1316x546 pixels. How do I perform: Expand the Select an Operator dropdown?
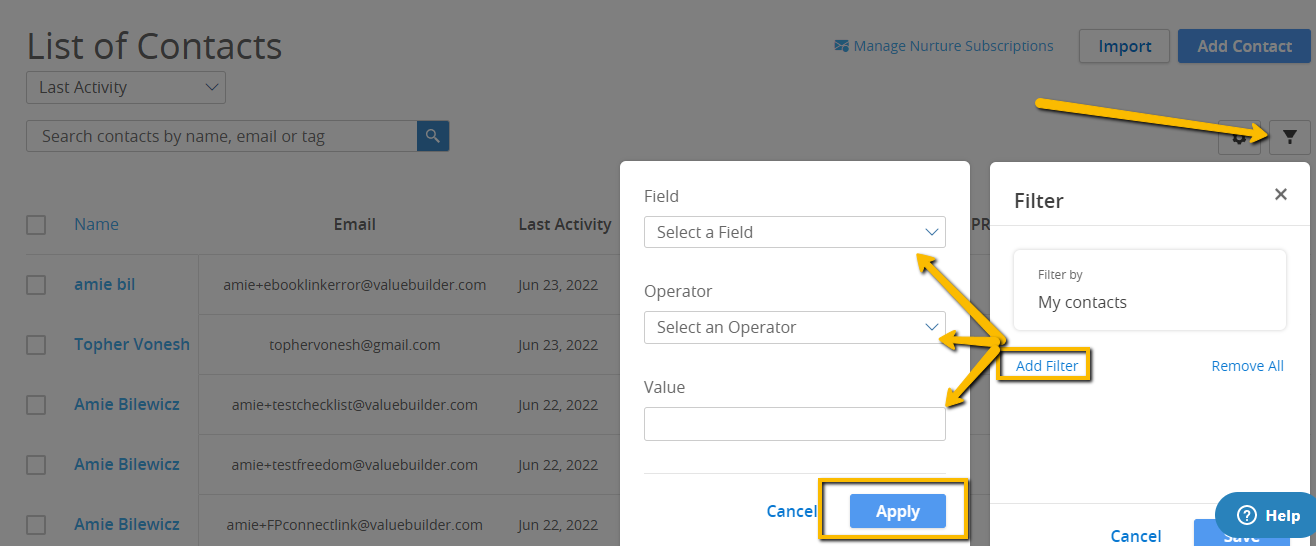pos(795,327)
